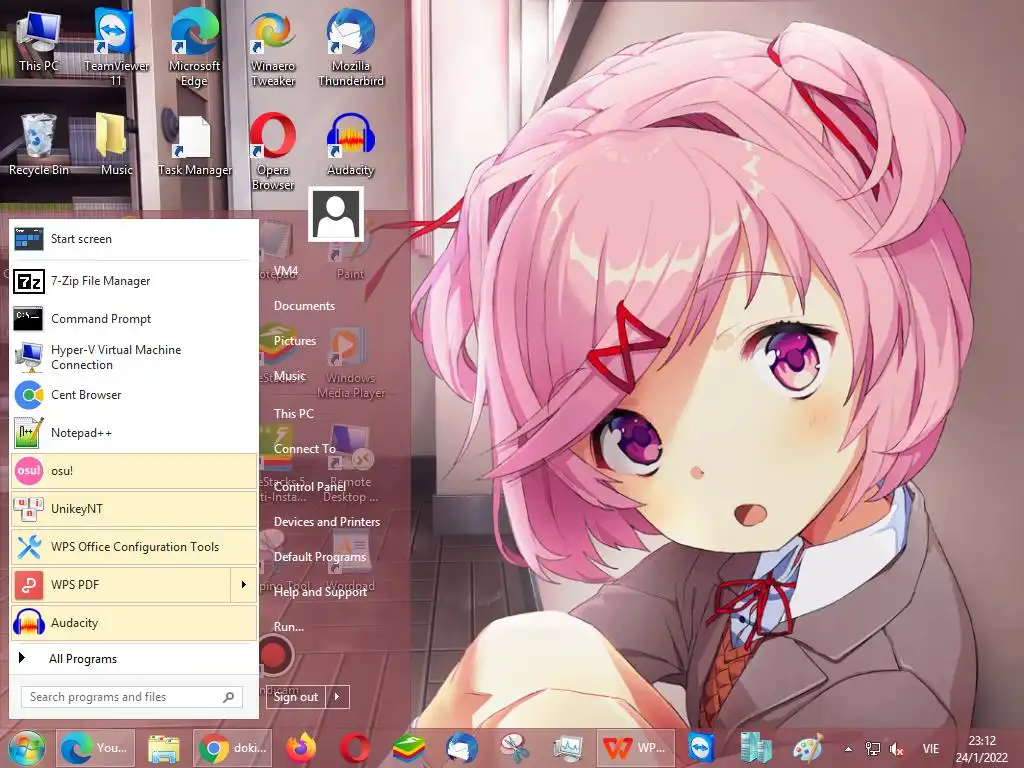Viewport: 1024px width, 768px height.
Task: Switch to WPS Office taskbar window
Action: (x=636, y=748)
